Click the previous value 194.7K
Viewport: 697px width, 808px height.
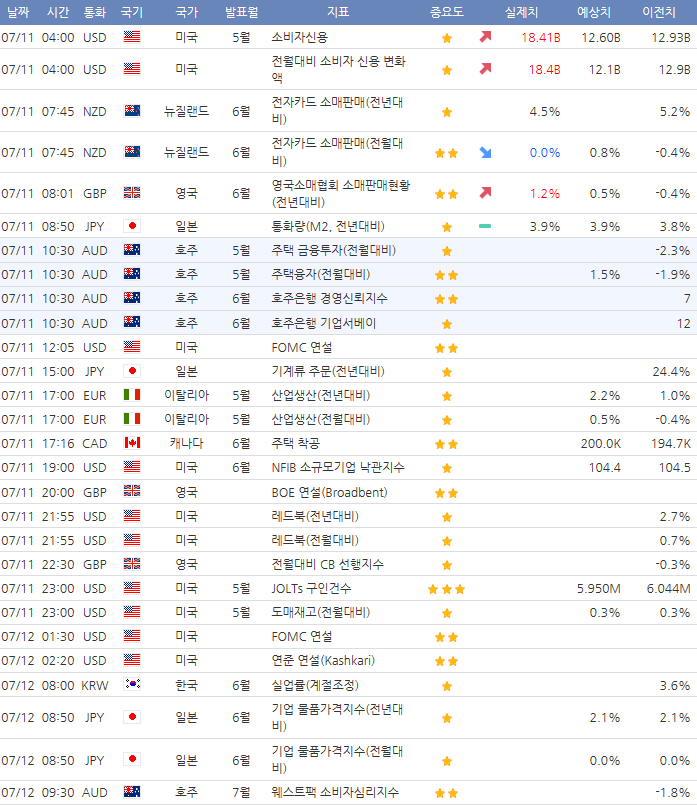coord(671,444)
